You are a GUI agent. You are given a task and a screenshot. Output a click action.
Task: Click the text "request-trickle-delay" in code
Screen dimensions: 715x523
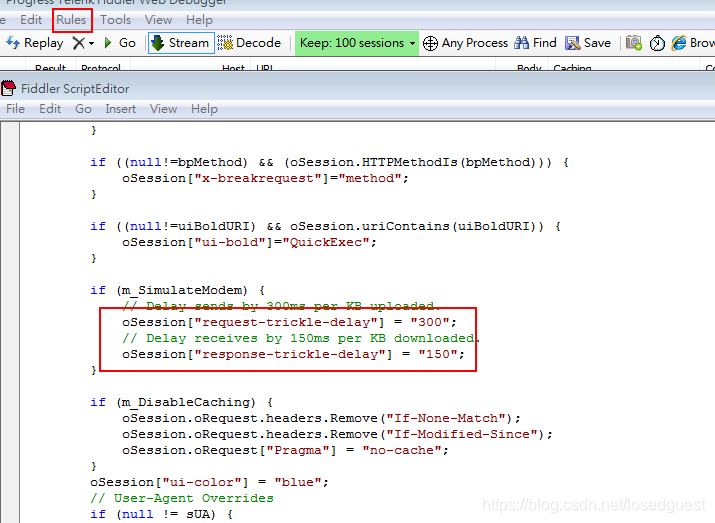(289, 322)
